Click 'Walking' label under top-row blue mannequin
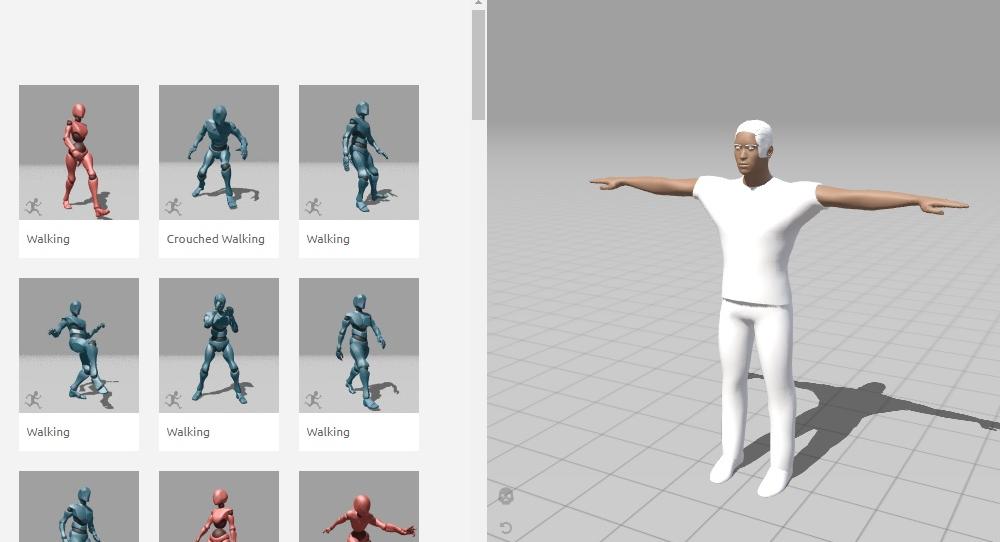Image resolution: width=1000 pixels, height=542 pixels. pos(328,239)
